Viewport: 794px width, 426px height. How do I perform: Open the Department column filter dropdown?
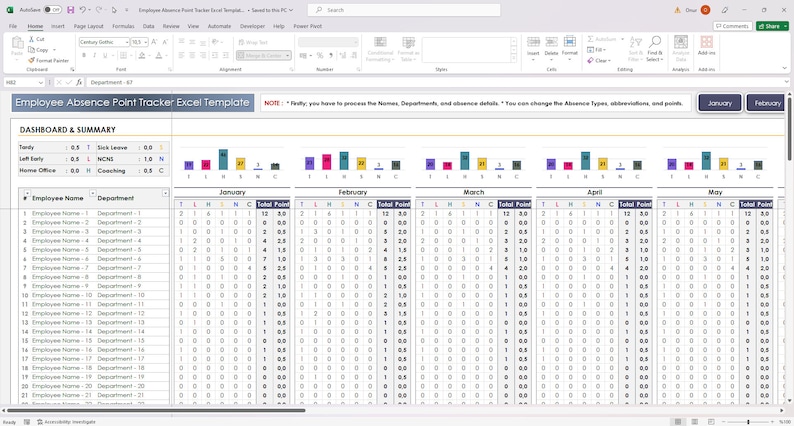pyautogui.click(x=165, y=193)
